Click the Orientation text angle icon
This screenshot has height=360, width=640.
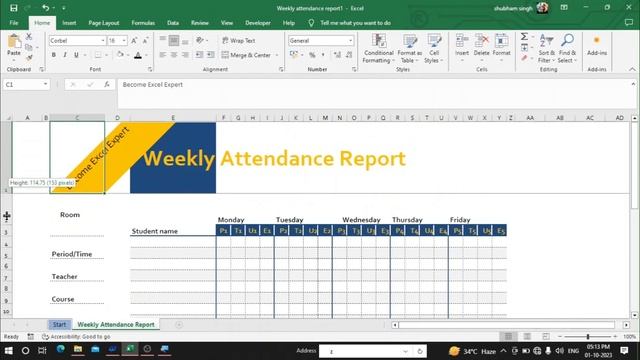200,40
